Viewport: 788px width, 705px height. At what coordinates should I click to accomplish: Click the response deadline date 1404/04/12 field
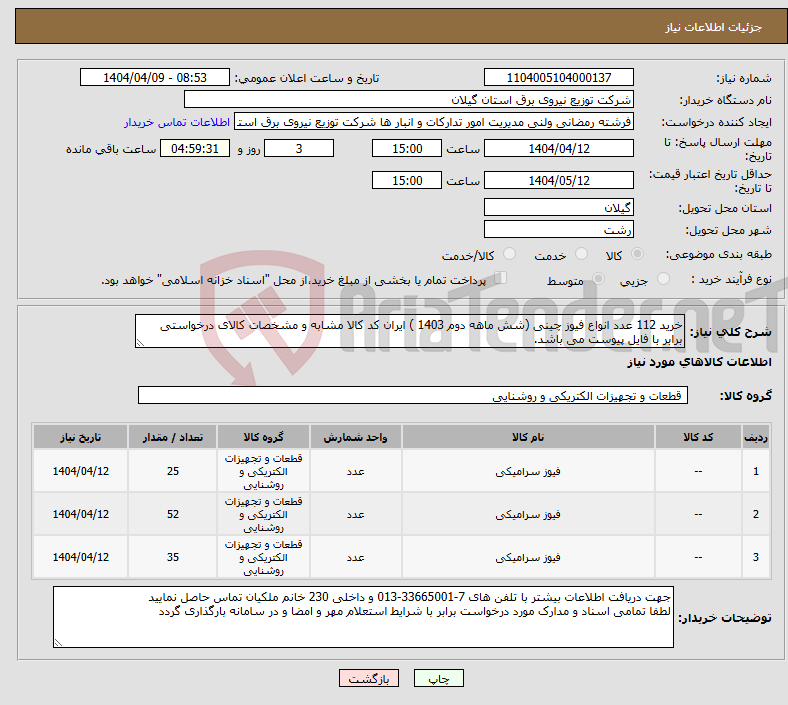(558, 148)
